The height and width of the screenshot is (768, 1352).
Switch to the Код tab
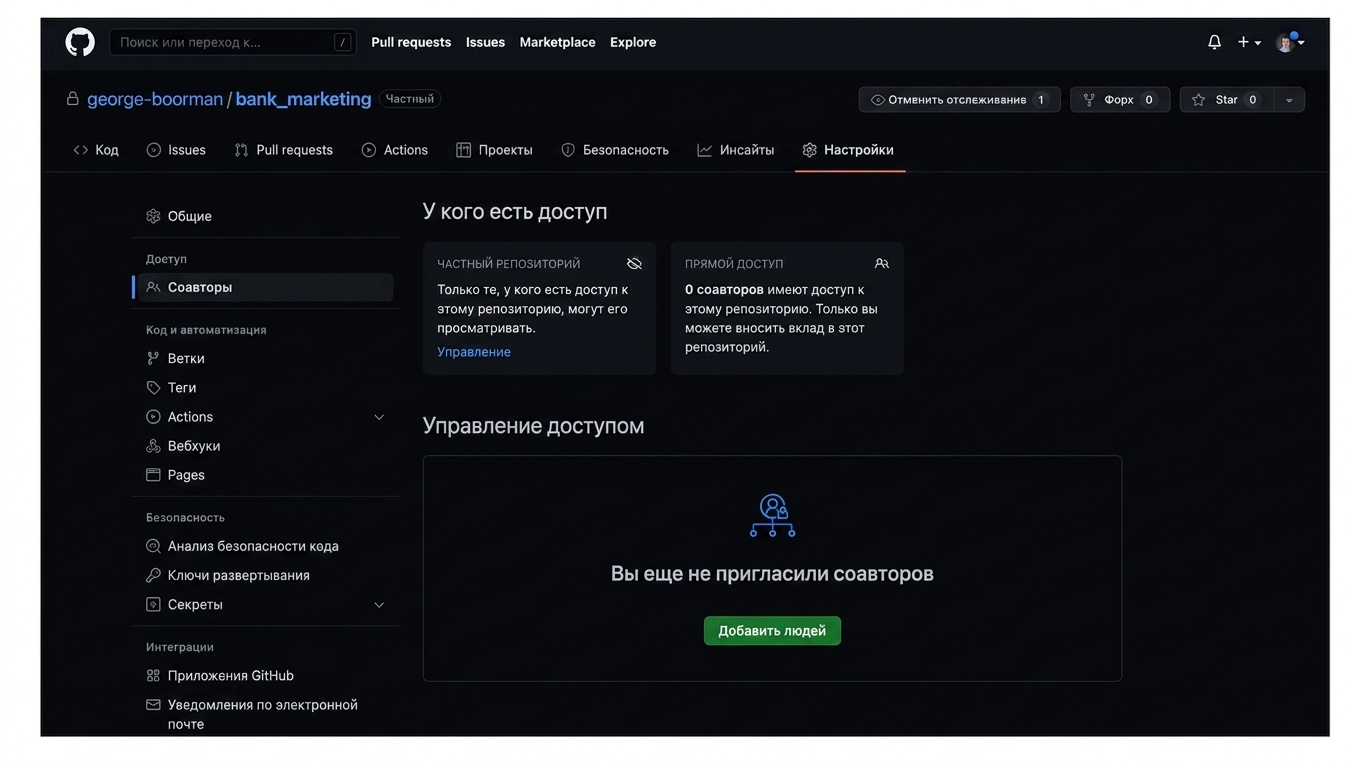click(x=96, y=150)
